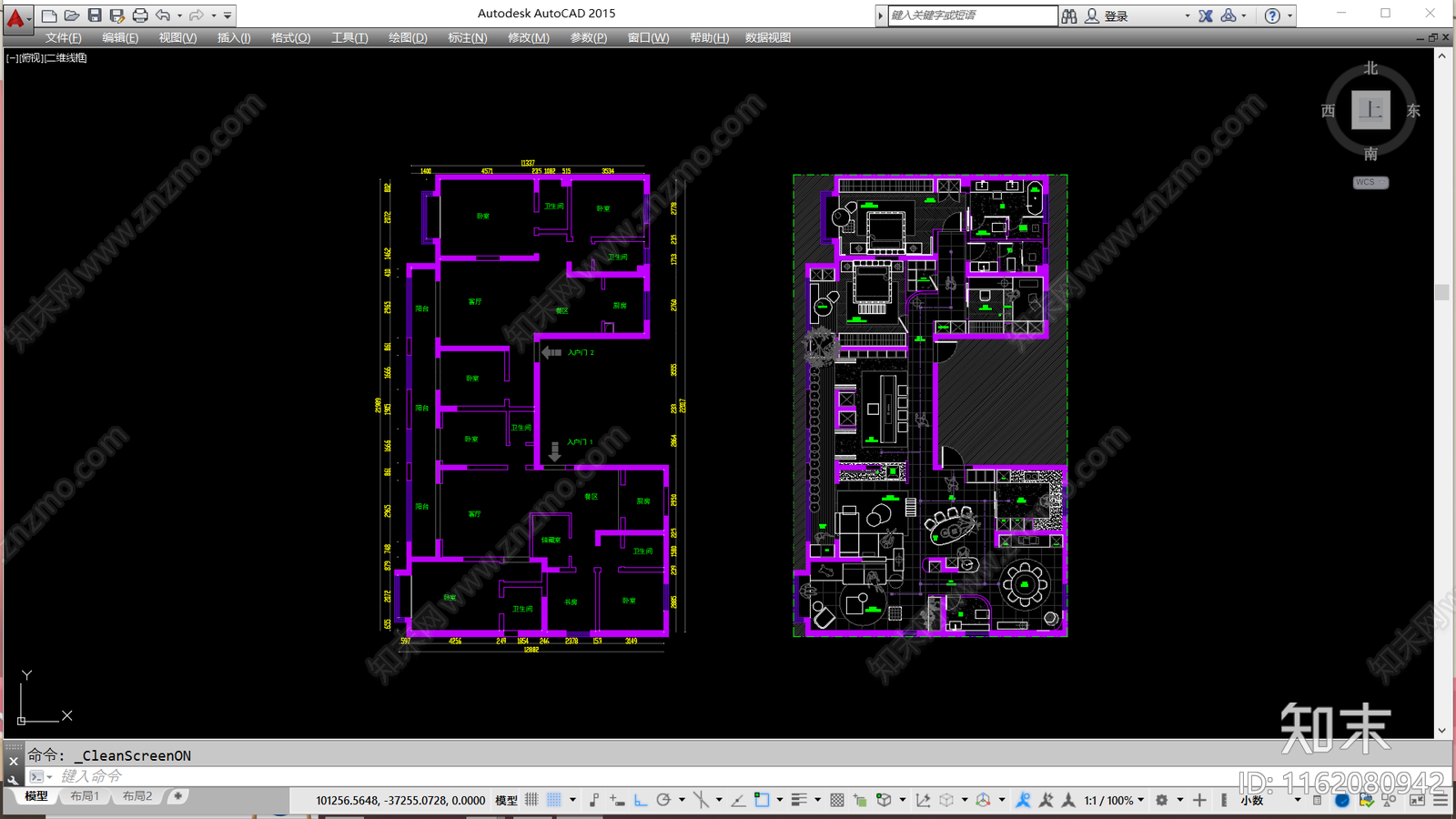The height and width of the screenshot is (819, 1456).
Task: Click the annotation visibility icon in status bar
Action: coord(1022,800)
